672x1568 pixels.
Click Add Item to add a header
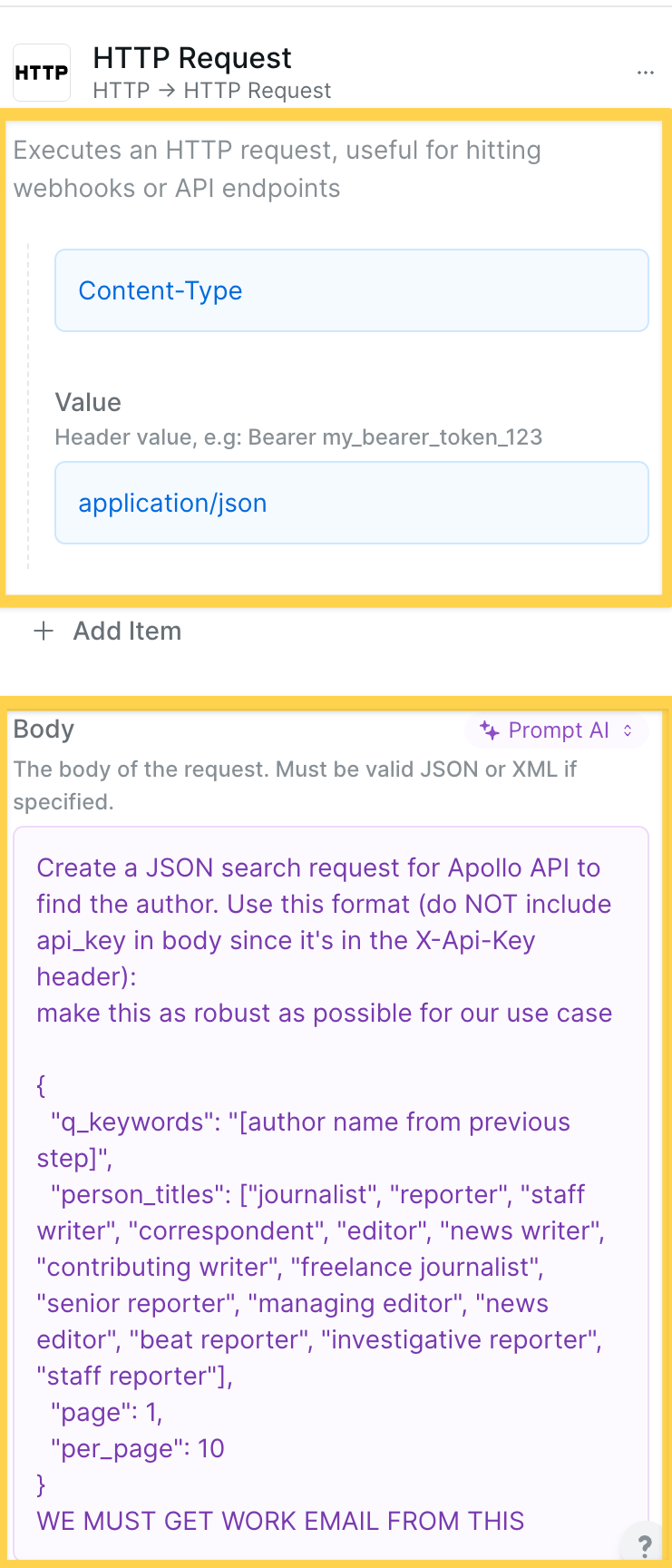click(x=127, y=631)
